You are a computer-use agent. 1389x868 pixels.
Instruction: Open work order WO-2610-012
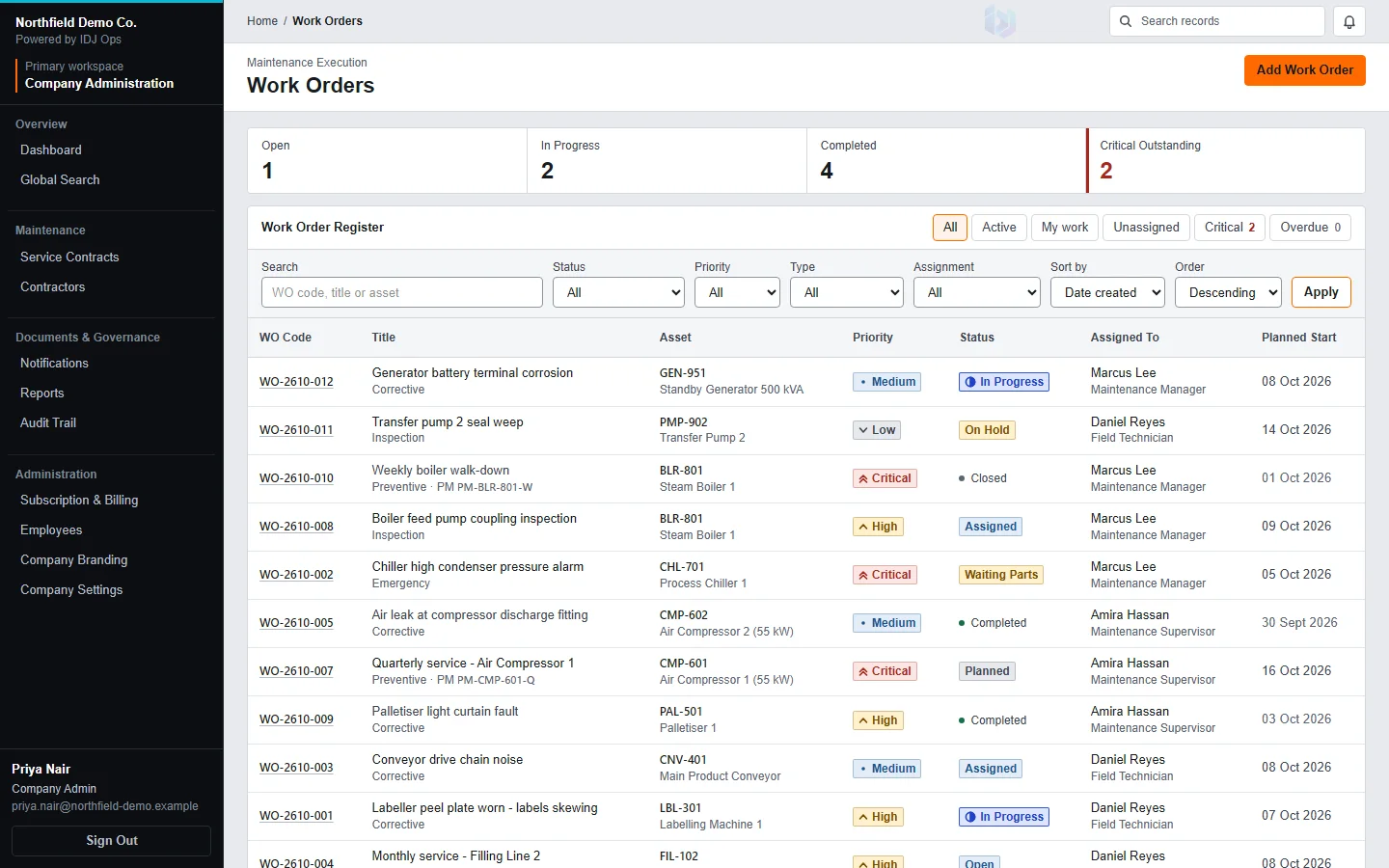(x=296, y=382)
